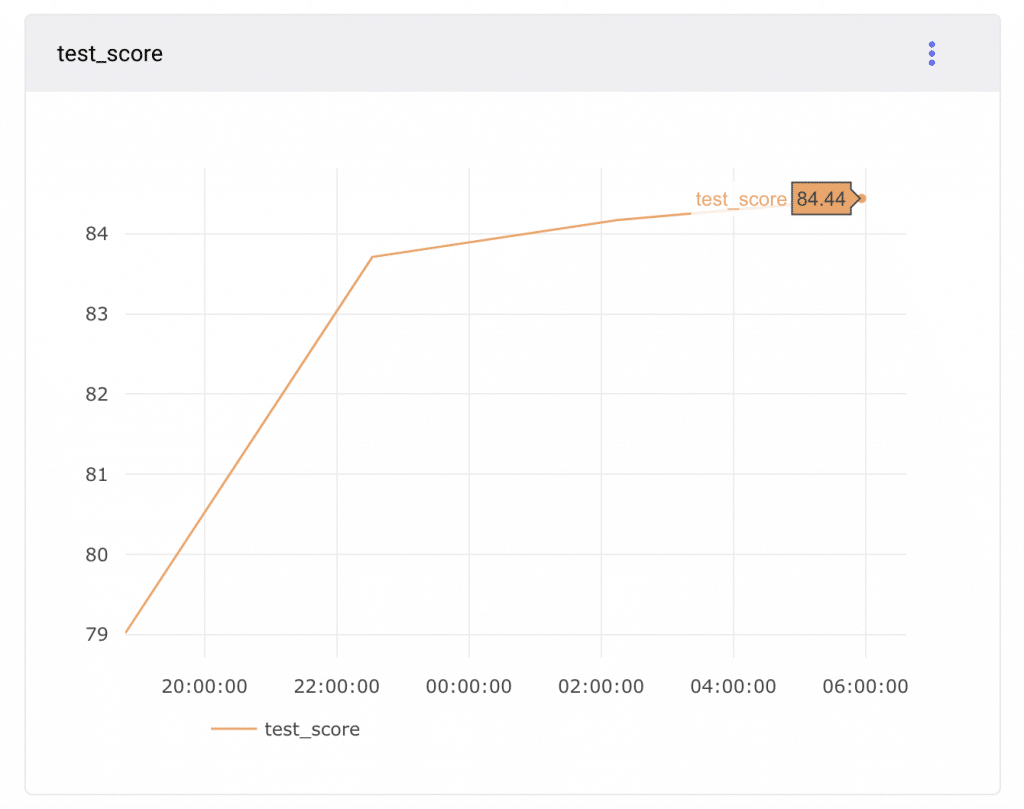1024x809 pixels.
Task: Click the 02:00:00 x-axis label
Action: [601, 687]
